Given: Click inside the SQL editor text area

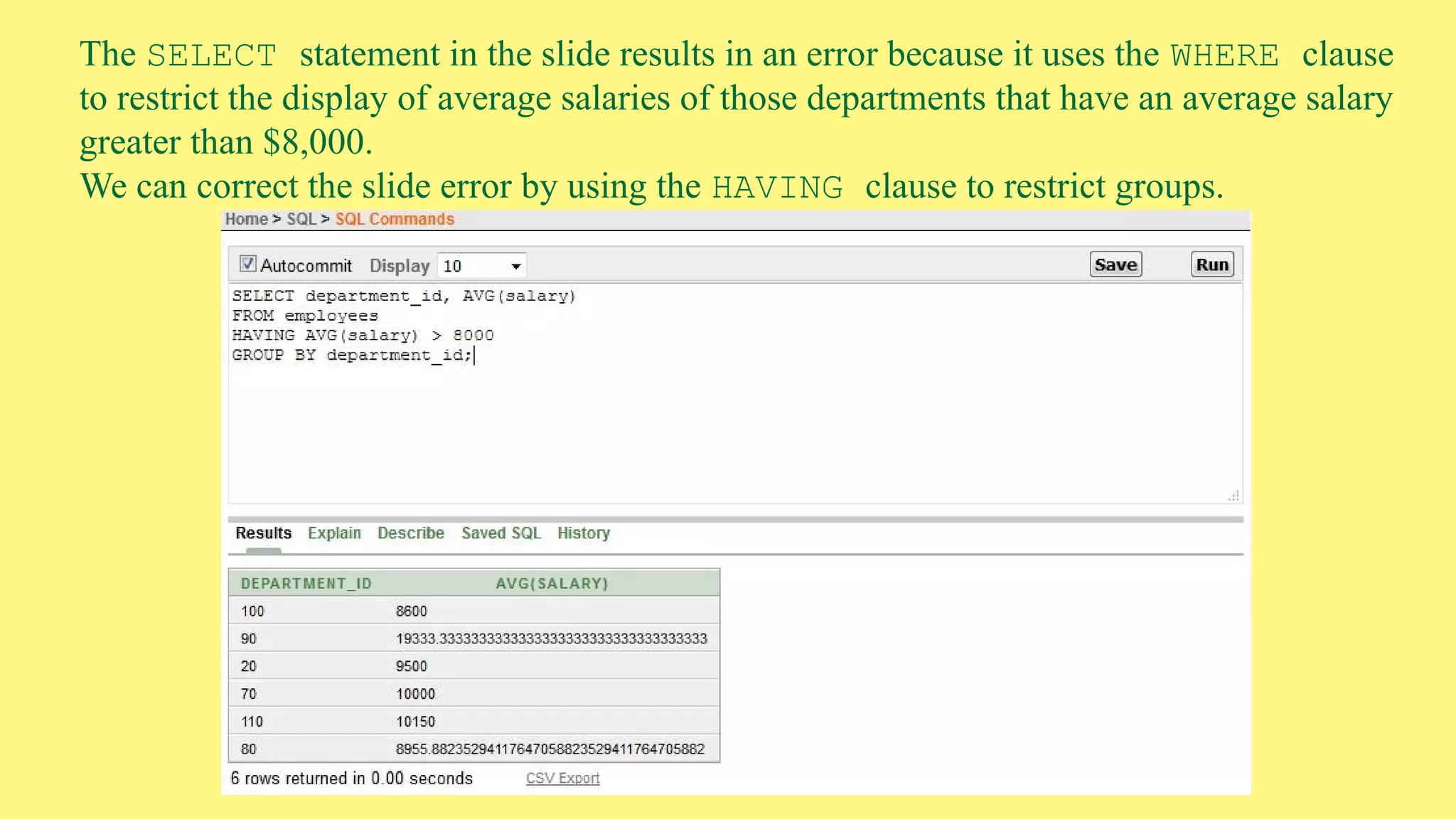Looking at the screenshot, I should [x=735, y=392].
